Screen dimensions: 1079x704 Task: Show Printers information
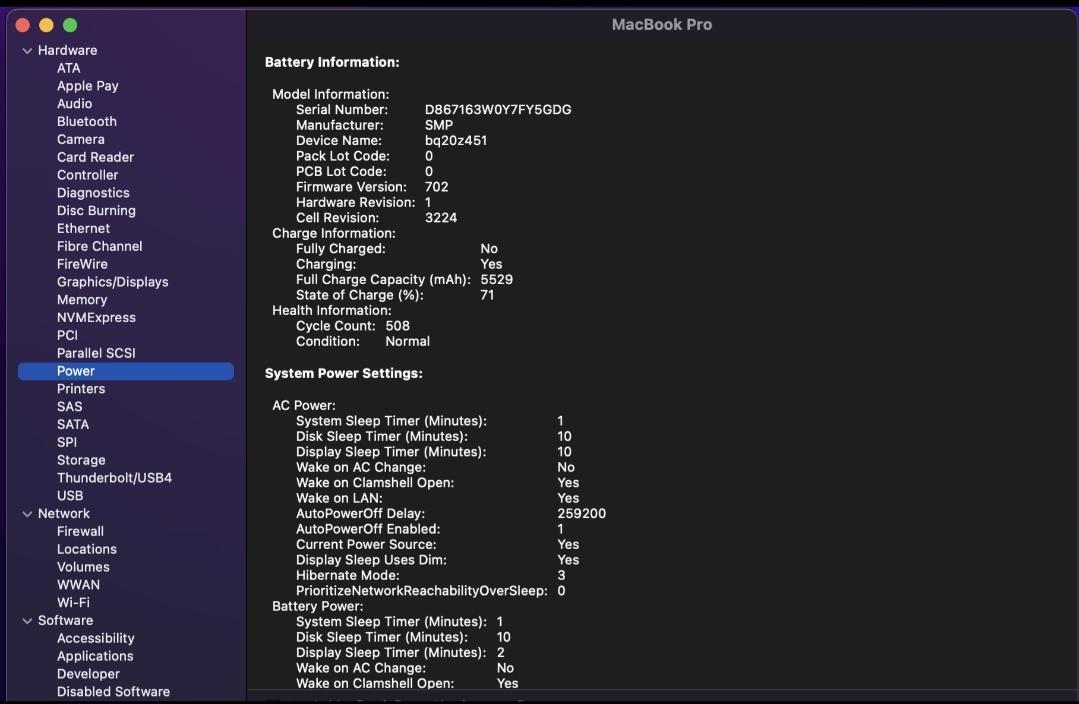81,390
